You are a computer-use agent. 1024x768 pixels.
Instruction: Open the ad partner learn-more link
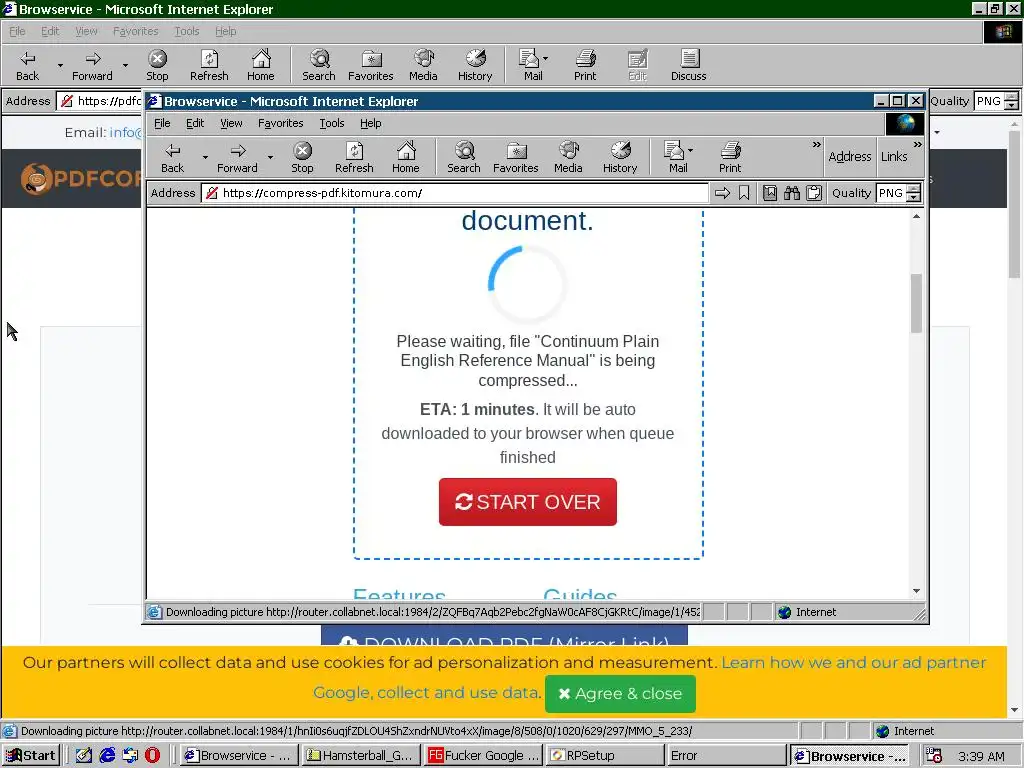point(853,663)
